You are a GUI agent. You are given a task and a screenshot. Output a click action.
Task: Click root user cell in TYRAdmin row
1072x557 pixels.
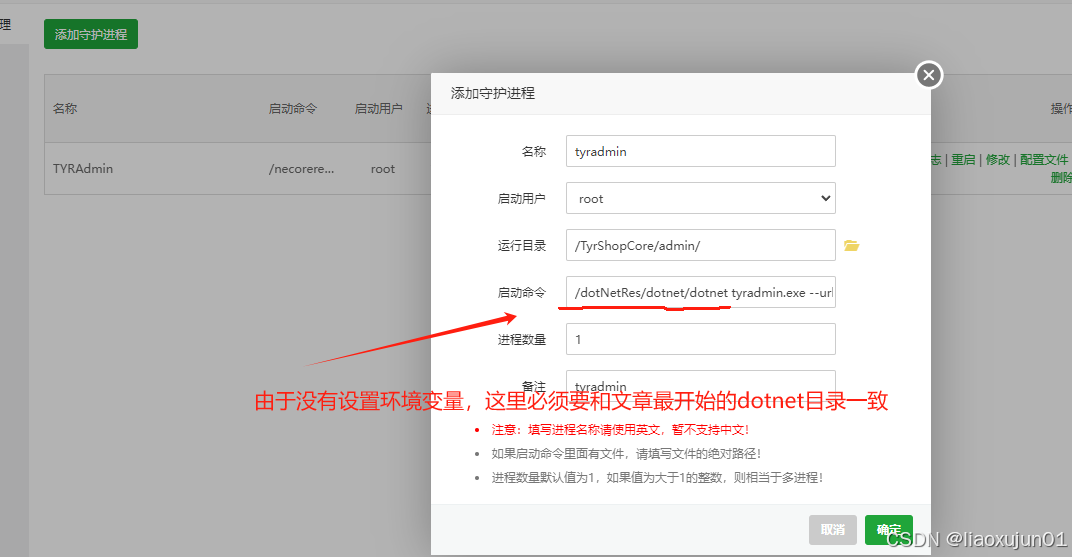pyautogui.click(x=383, y=169)
